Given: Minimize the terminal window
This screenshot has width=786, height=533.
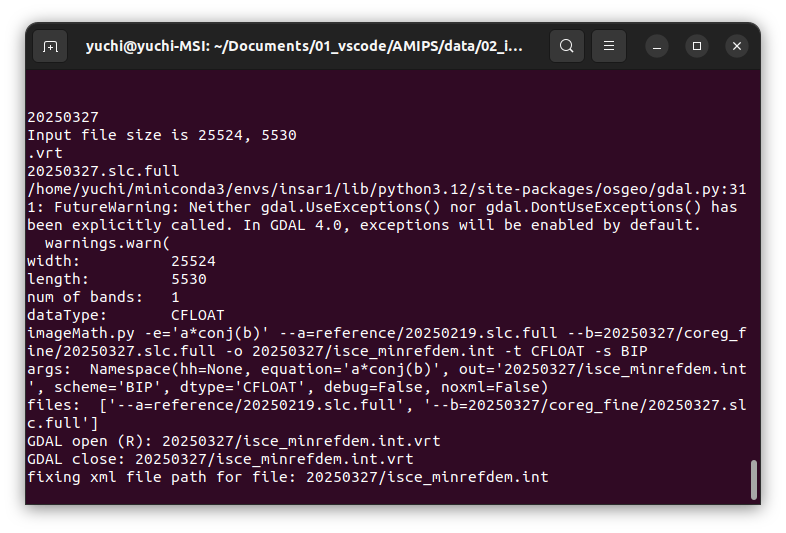Looking at the screenshot, I should point(657,47).
